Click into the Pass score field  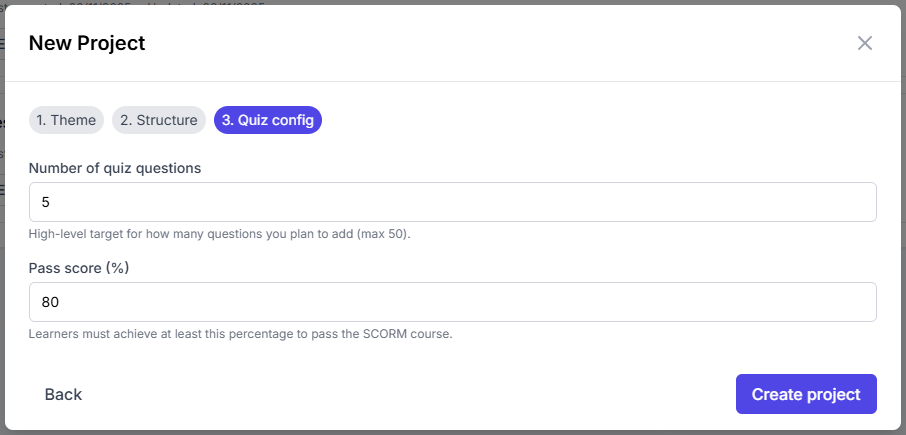452,302
